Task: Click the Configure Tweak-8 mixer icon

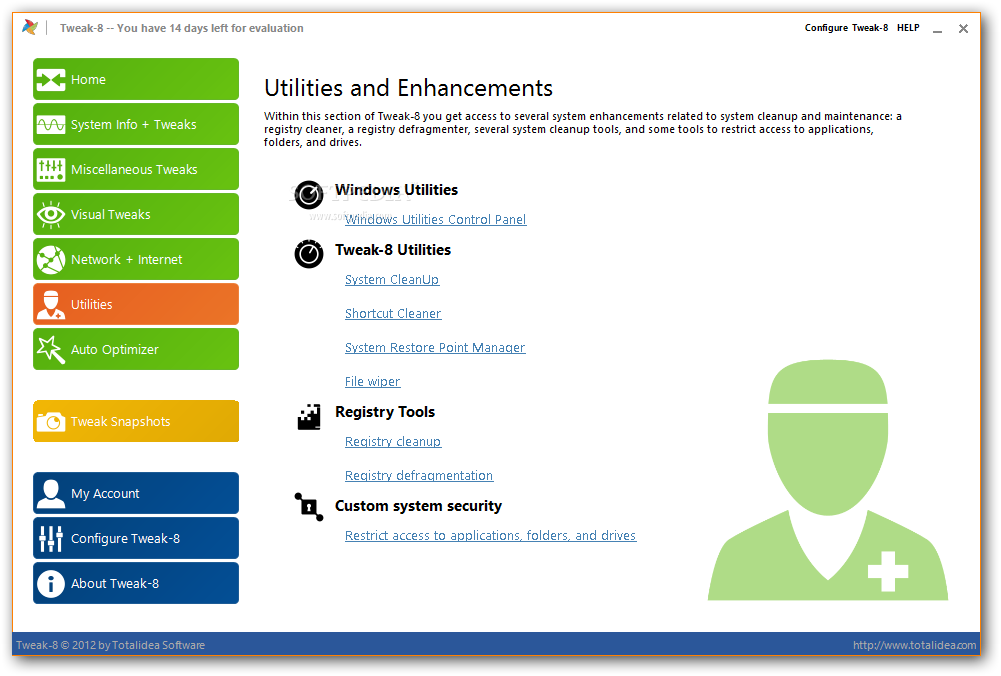Action: (51, 539)
